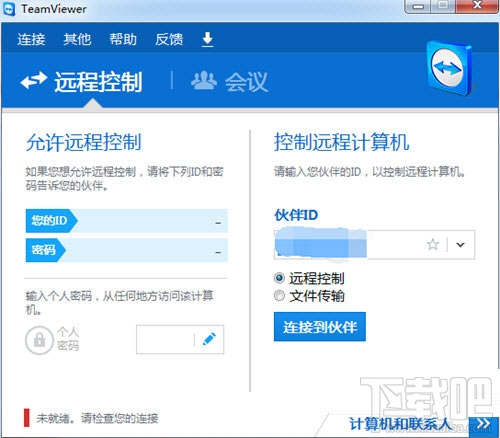Click the 伙伴ID label
Viewport: 500px width, 438px height.
point(296,215)
